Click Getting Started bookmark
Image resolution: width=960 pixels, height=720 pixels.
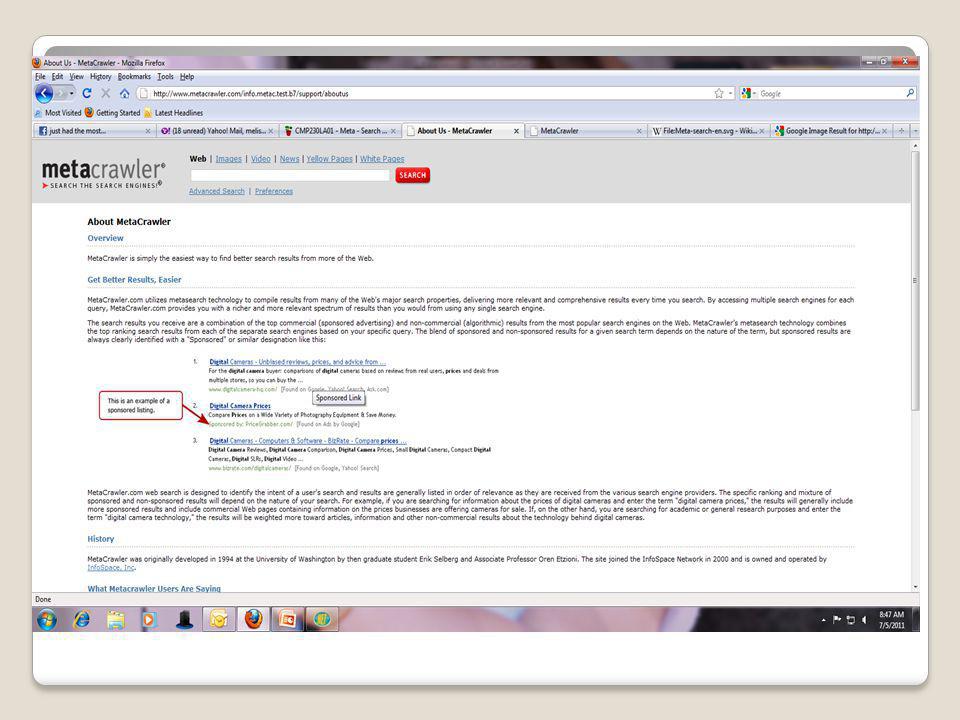click(x=113, y=113)
